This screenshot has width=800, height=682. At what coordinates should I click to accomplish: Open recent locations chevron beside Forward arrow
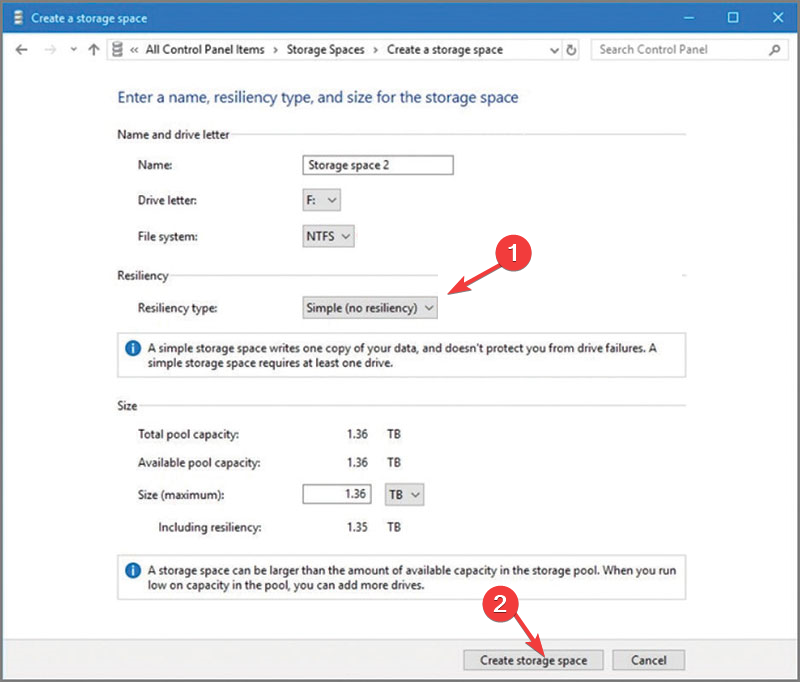73,49
